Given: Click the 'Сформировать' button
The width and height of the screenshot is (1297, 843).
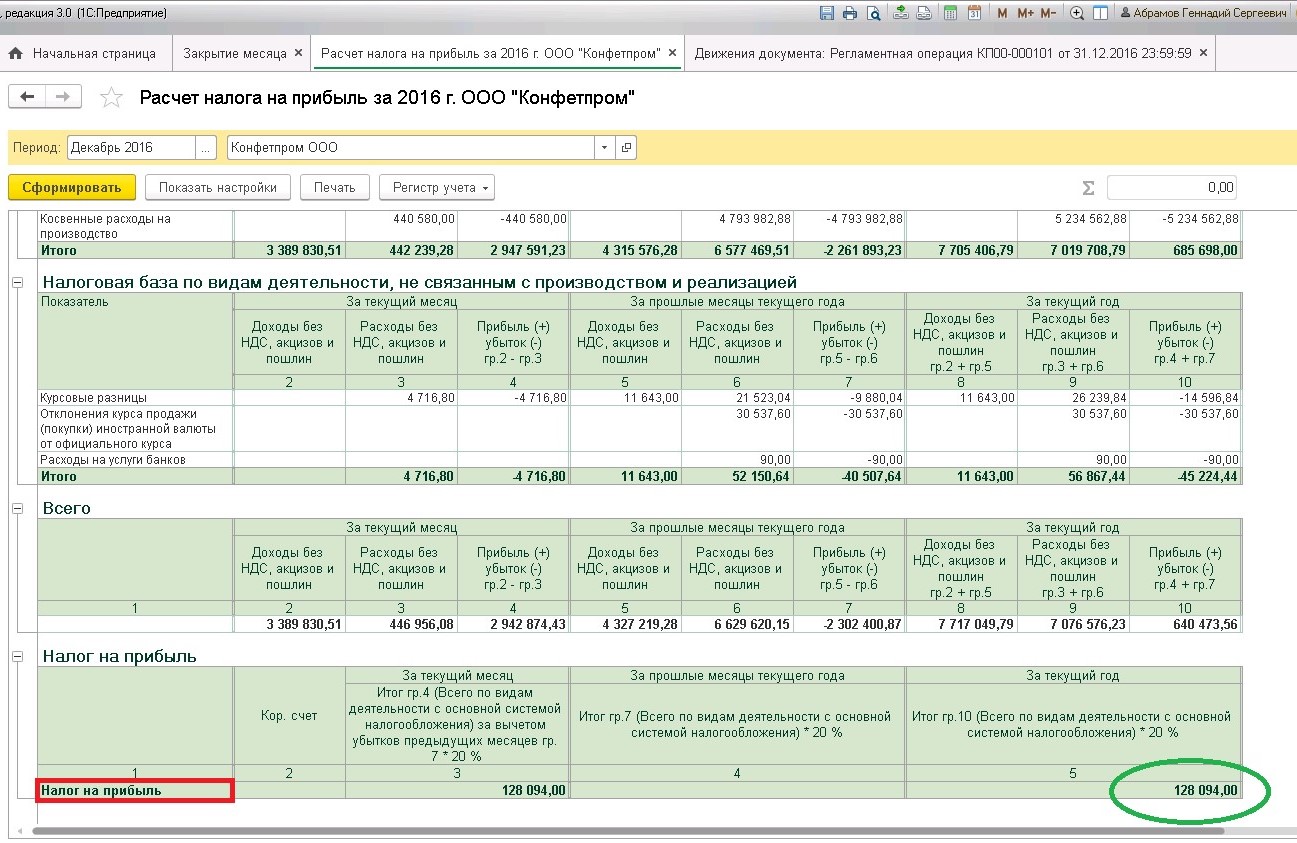Looking at the screenshot, I should 72,187.
